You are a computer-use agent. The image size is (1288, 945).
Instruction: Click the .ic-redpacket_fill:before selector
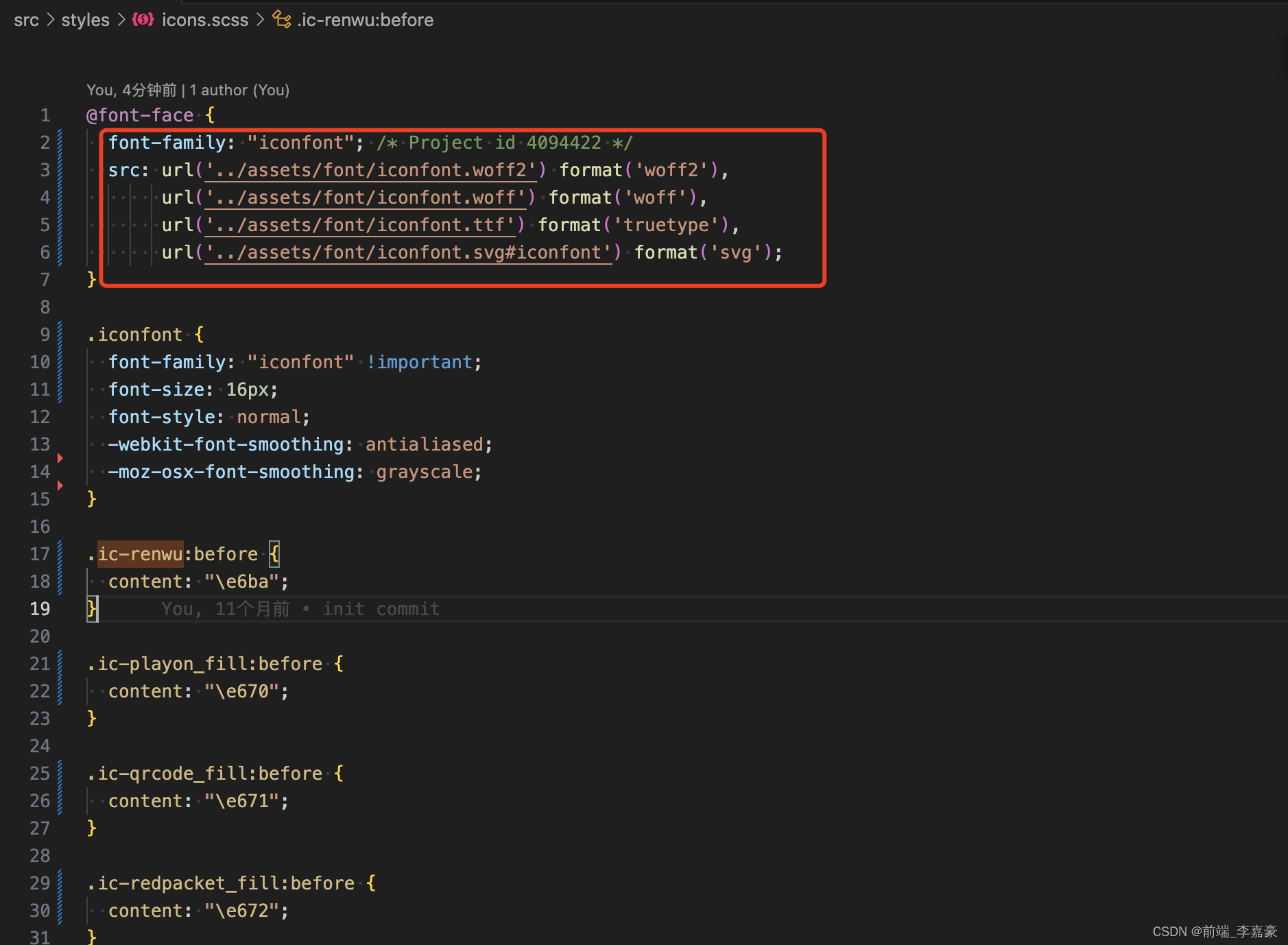point(221,883)
